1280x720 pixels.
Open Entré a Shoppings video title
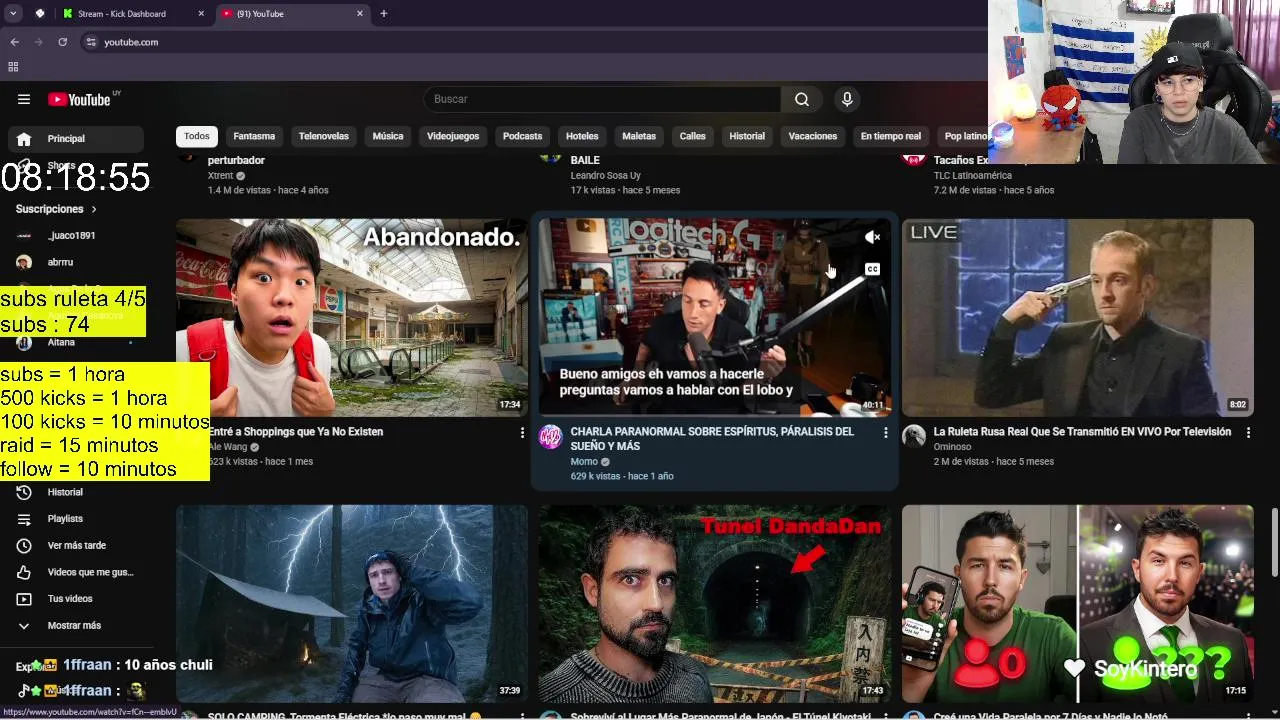[296, 432]
